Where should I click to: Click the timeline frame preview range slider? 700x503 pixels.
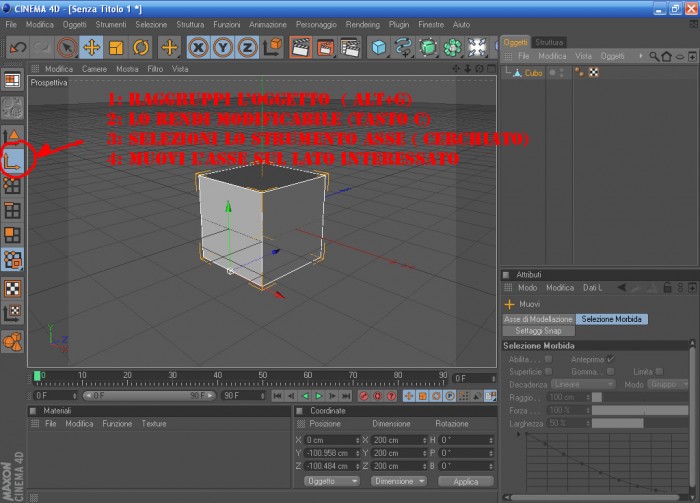point(149,395)
